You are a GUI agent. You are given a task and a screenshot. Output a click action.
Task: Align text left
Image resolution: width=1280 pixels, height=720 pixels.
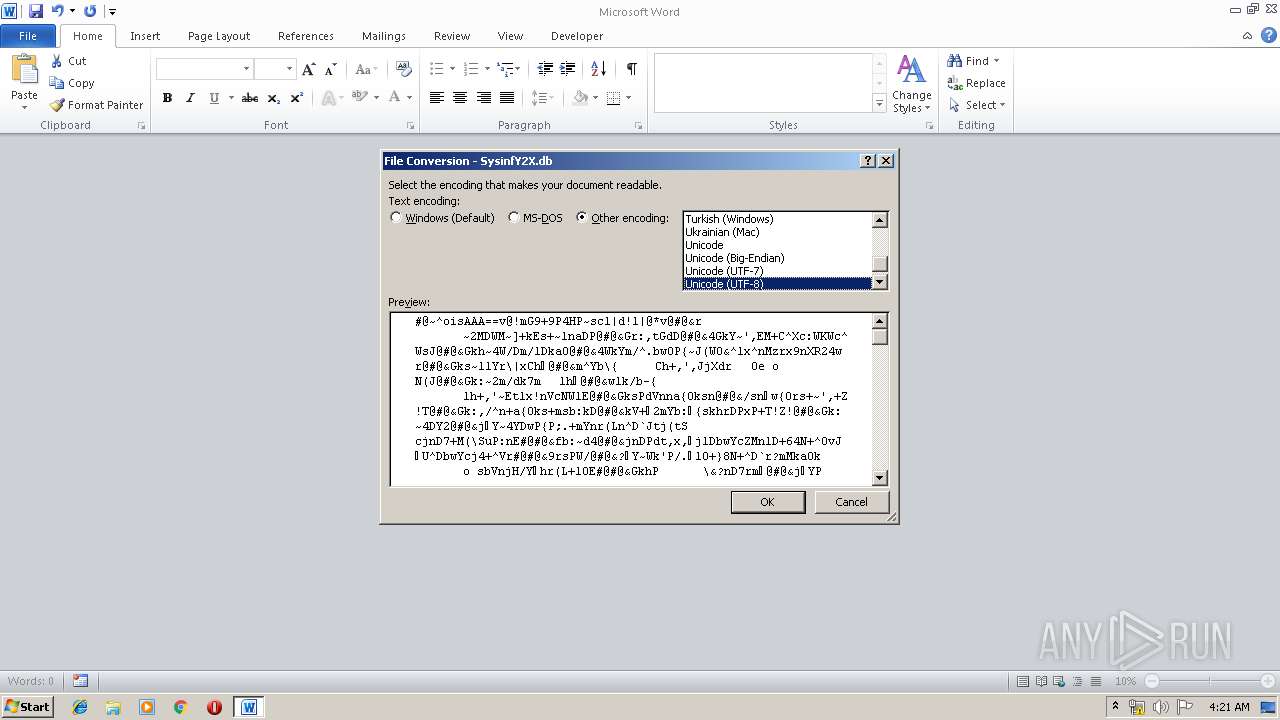point(437,98)
